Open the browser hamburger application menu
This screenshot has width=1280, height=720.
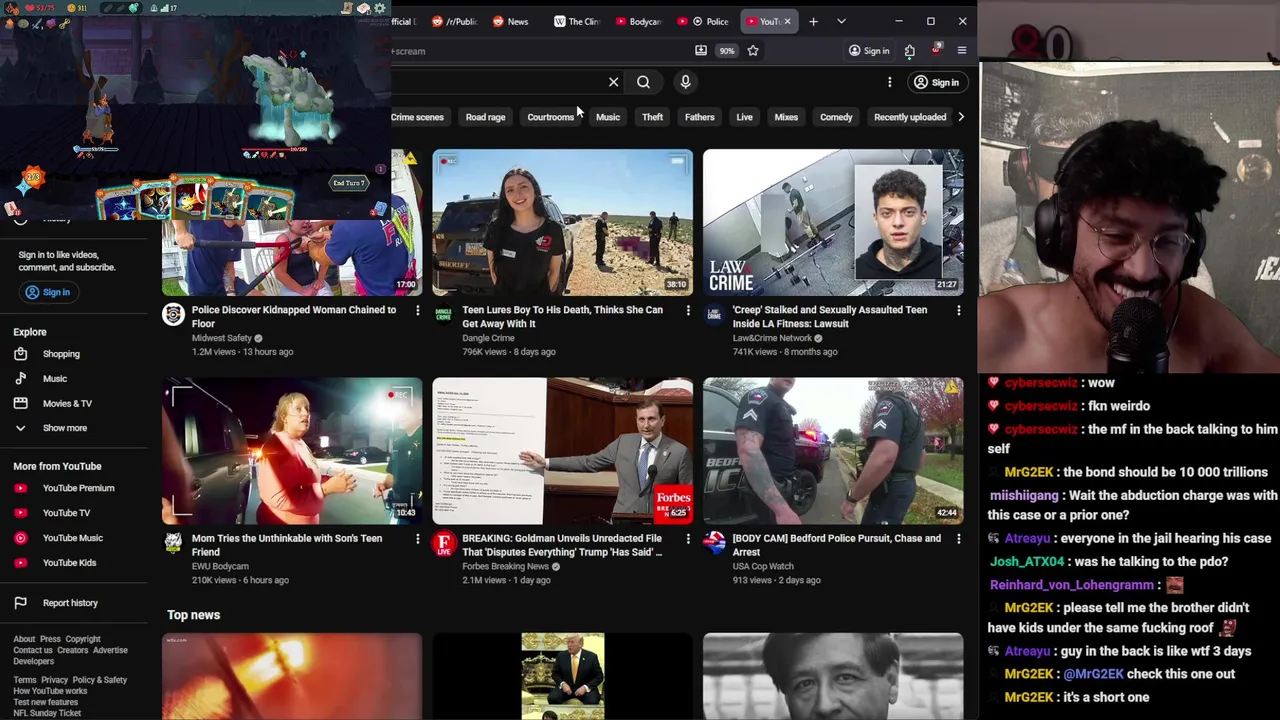[x=962, y=50]
